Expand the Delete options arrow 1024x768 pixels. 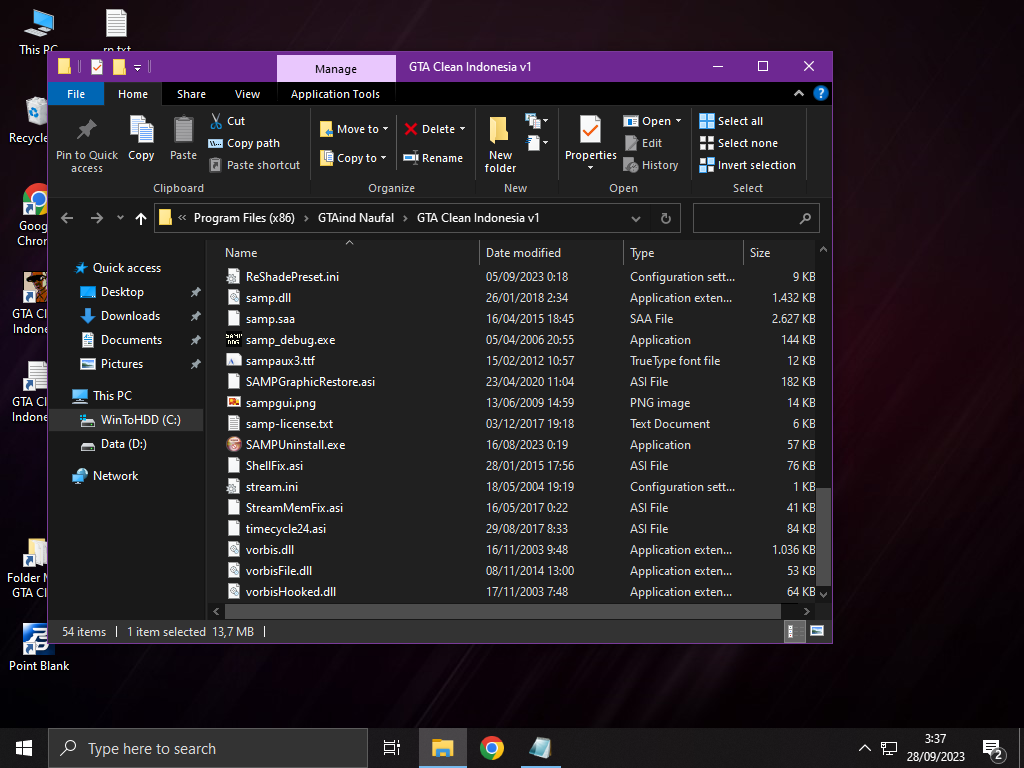pos(462,129)
